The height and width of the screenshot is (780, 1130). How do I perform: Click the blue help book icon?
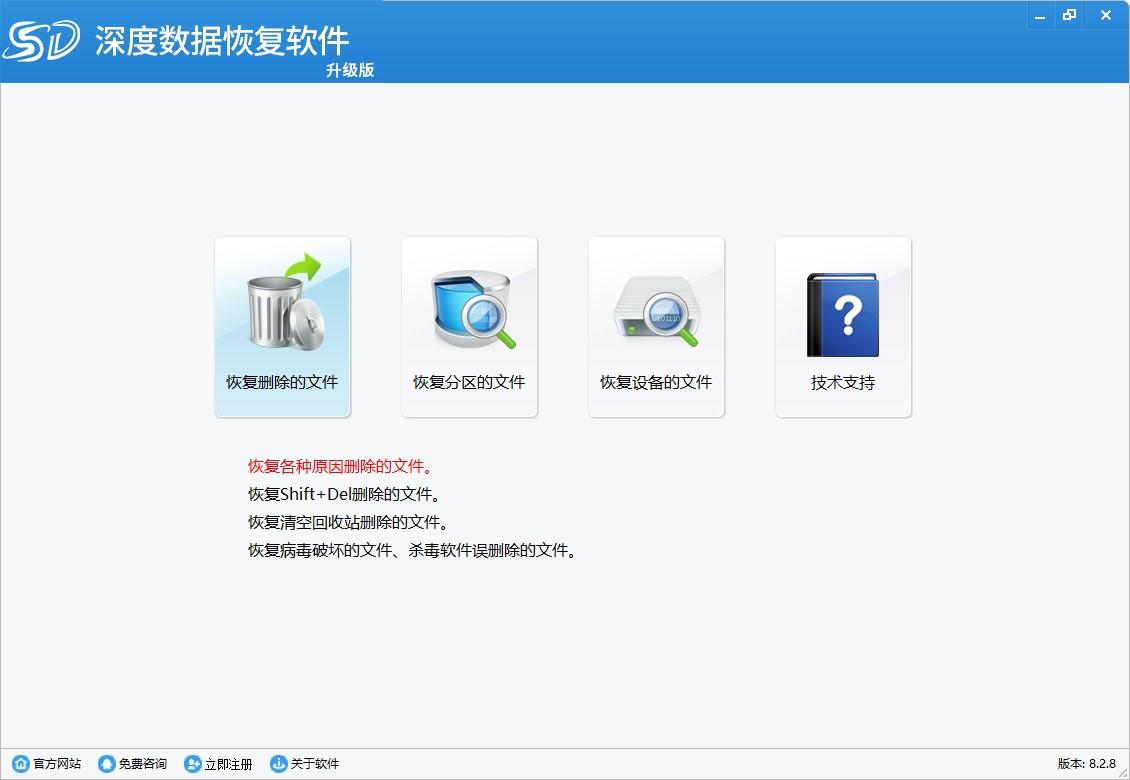(x=842, y=314)
